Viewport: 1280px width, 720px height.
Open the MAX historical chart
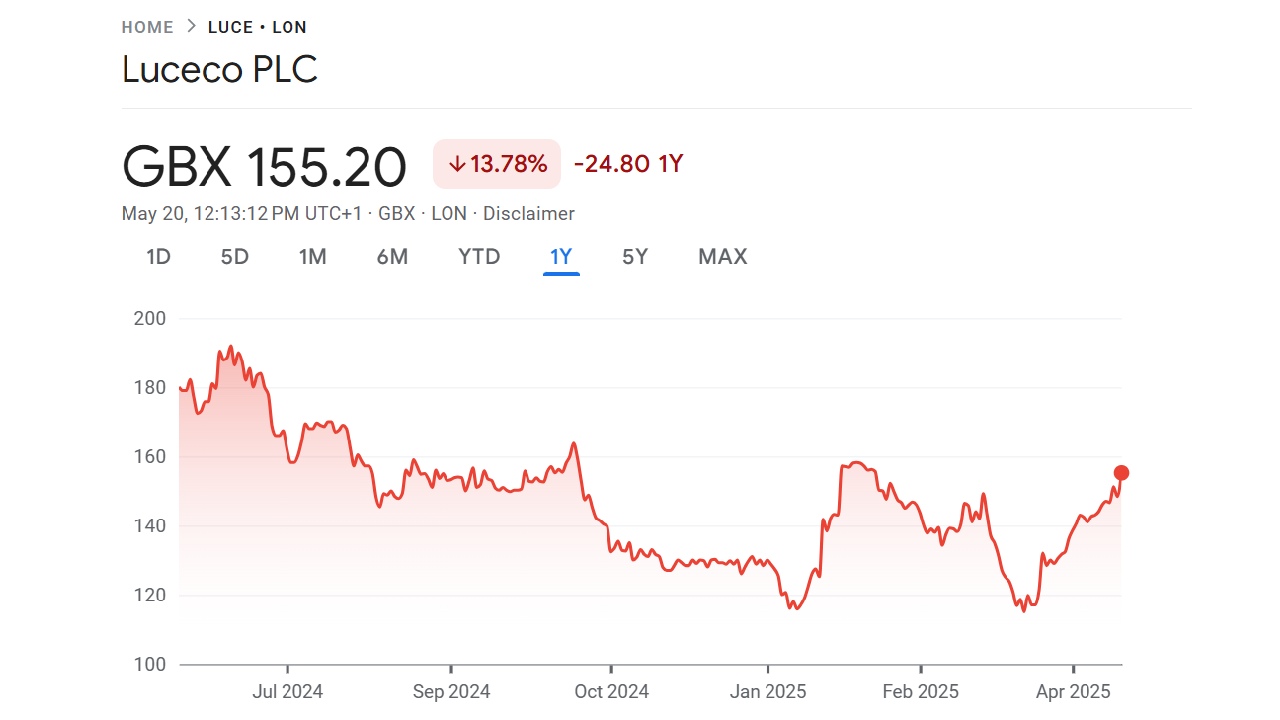pyautogui.click(x=722, y=257)
